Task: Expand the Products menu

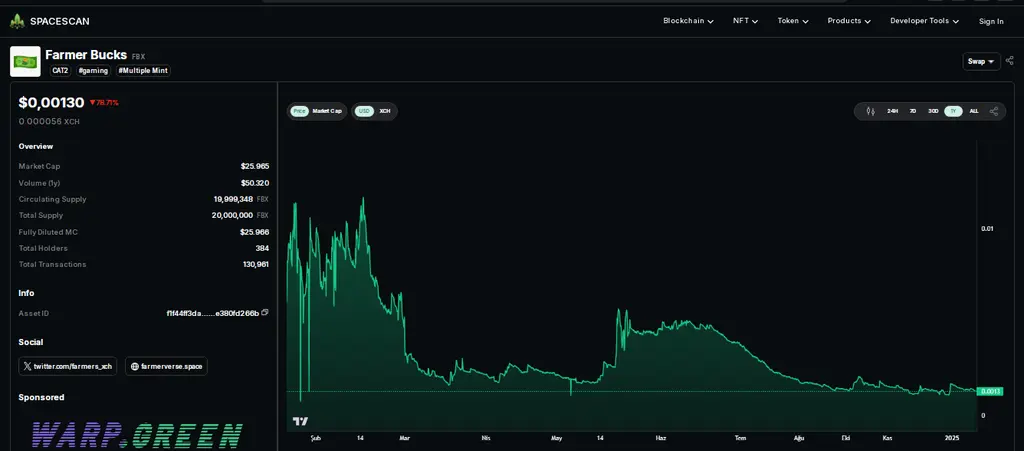Action: pyautogui.click(x=849, y=21)
